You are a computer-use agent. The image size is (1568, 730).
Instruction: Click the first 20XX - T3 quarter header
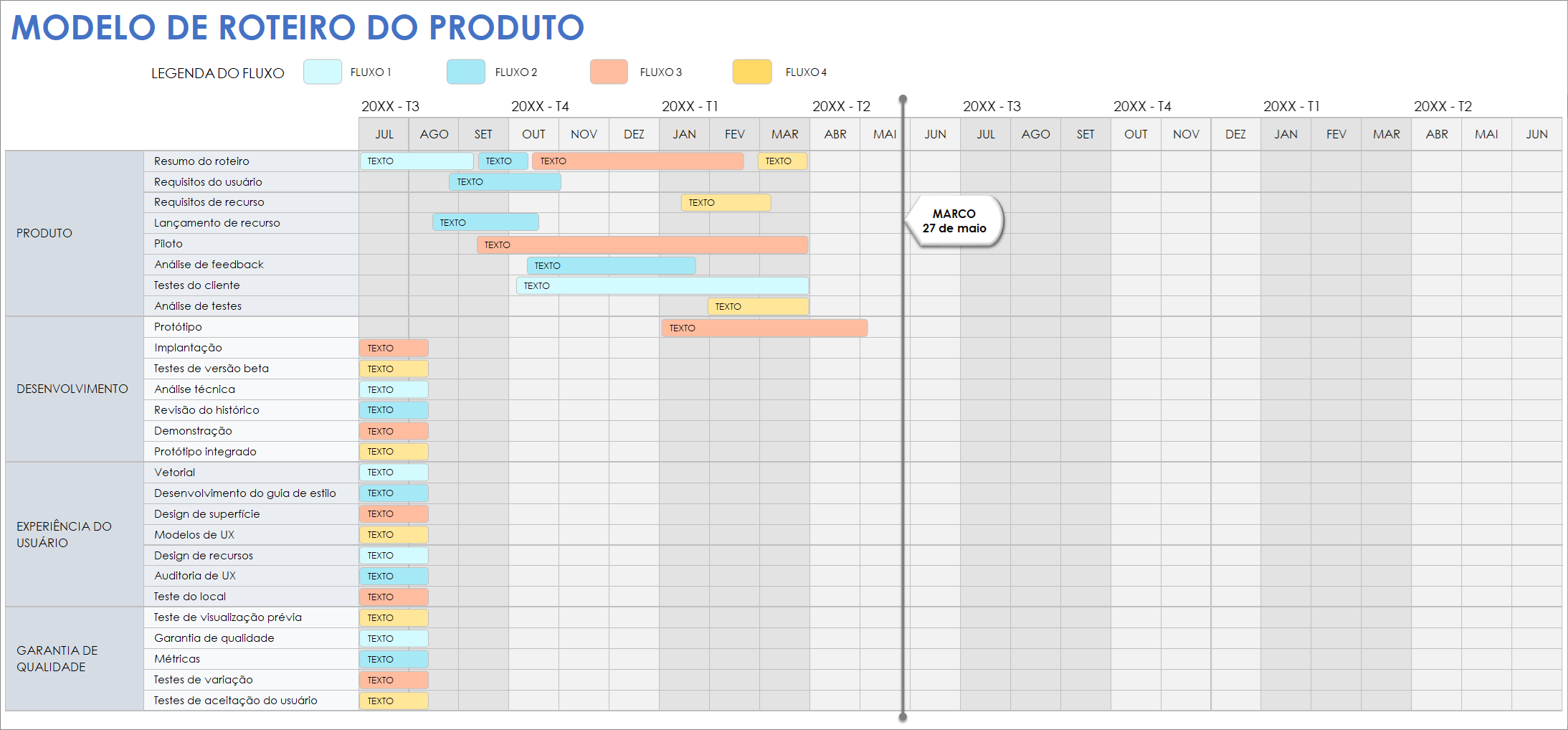390,106
